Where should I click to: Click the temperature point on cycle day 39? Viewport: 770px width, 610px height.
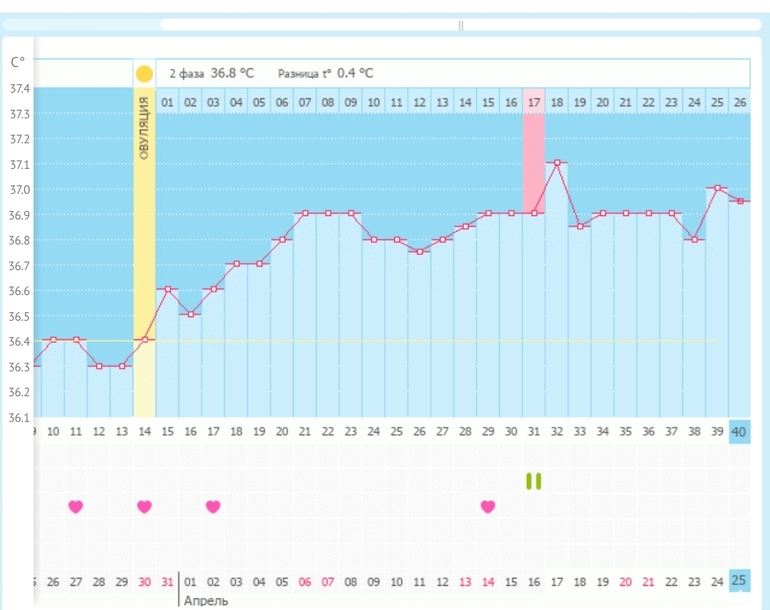click(717, 188)
